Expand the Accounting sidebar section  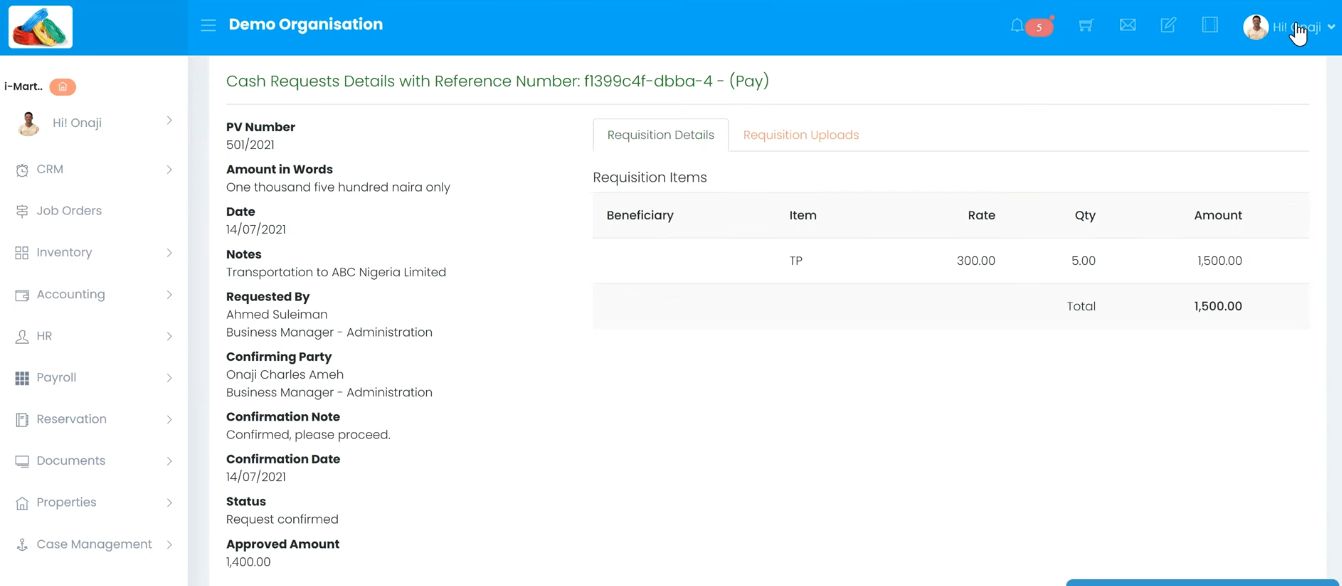point(71,295)
